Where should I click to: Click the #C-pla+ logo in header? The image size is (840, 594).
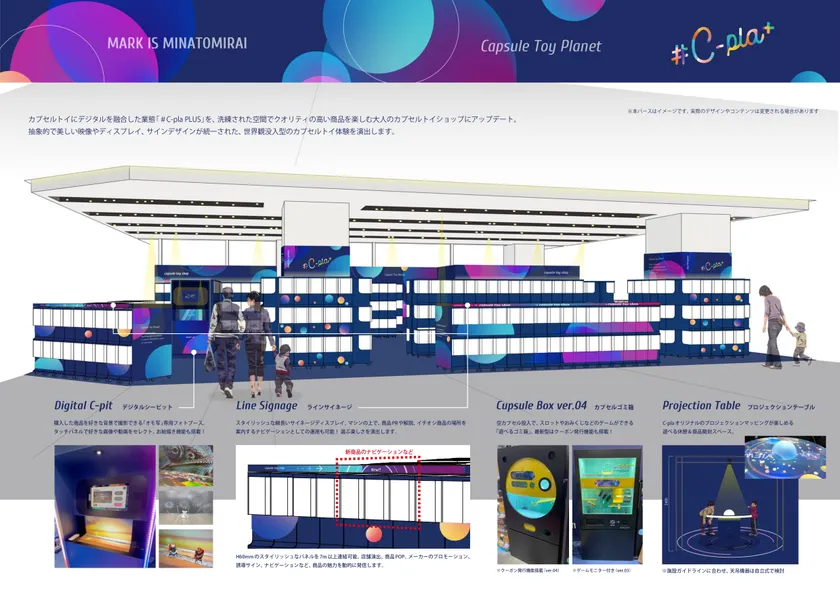722,45
